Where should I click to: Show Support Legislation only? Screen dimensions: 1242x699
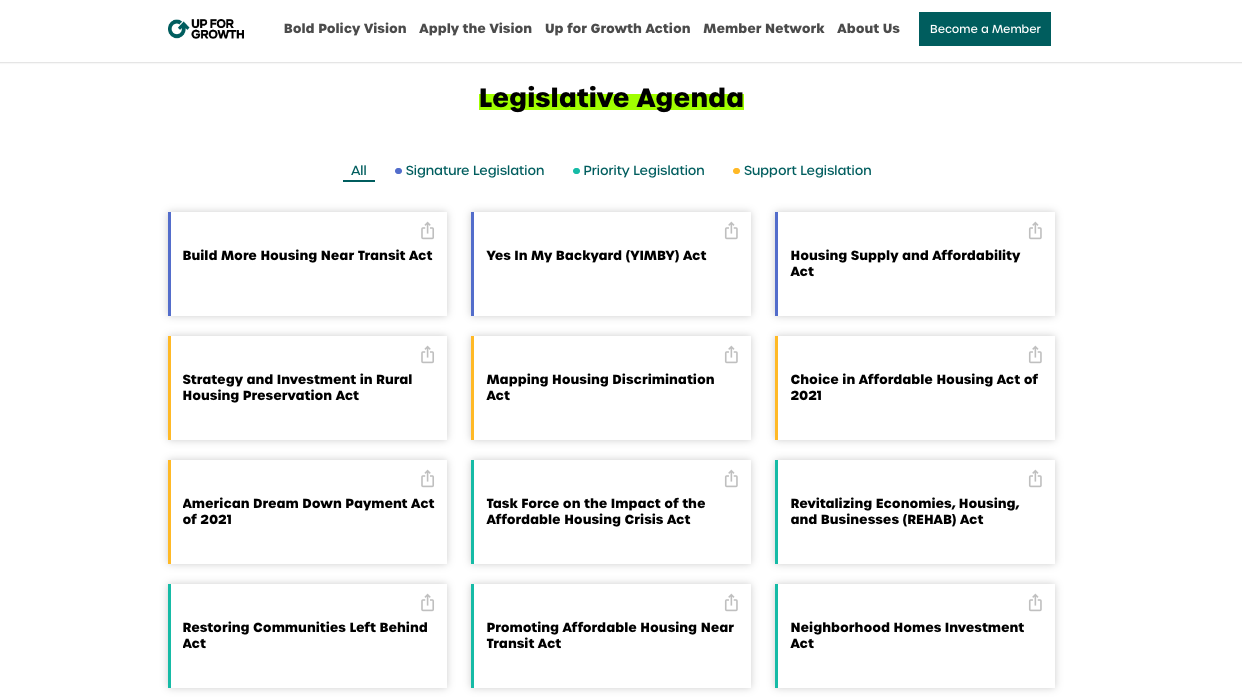(807, 171)
